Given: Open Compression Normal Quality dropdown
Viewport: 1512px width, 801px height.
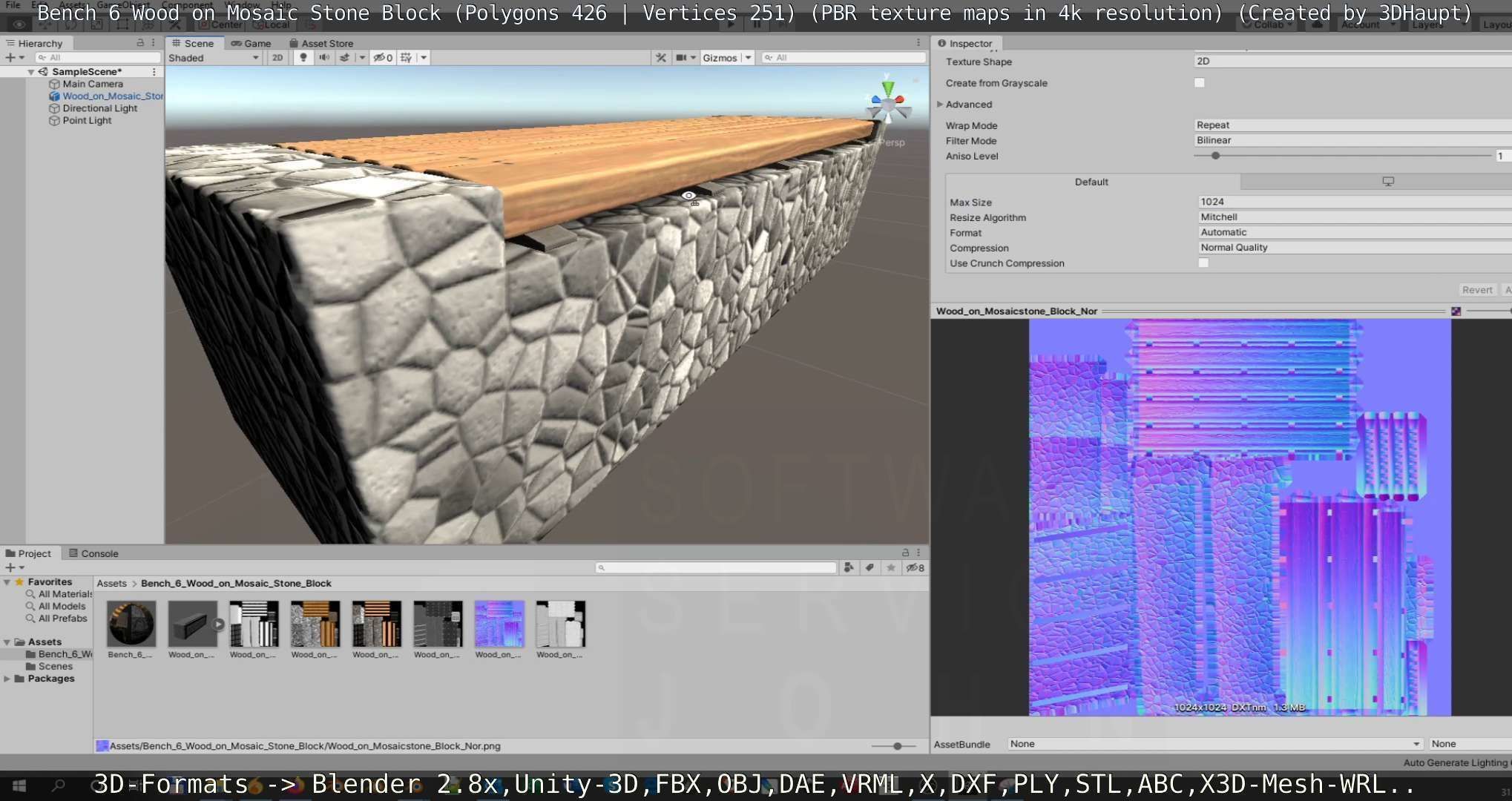Looking at the screenshot, I should coord(1355,248).
